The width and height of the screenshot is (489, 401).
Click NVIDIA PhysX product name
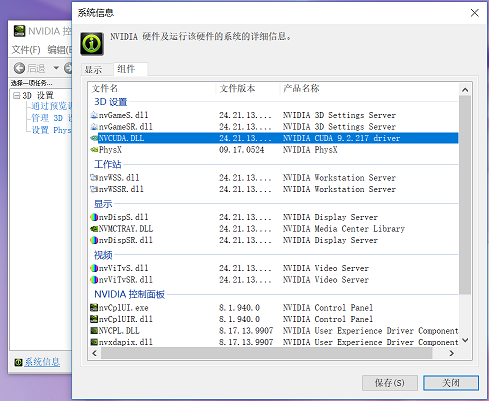(x=310, y=150)
